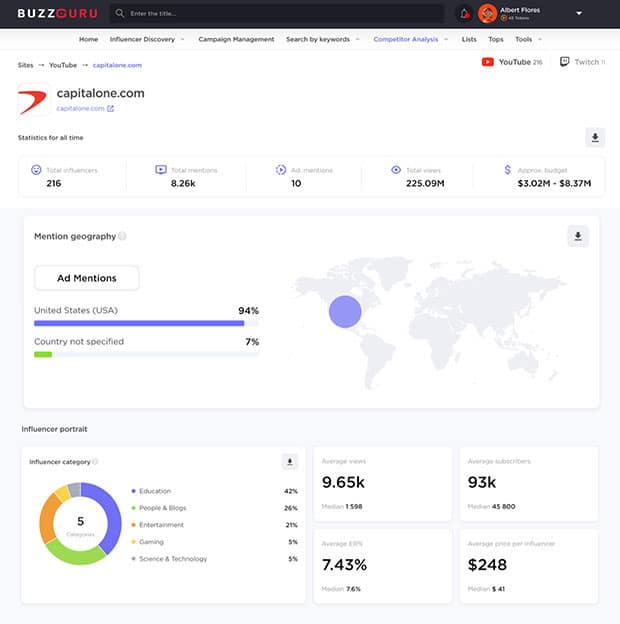The height and width of the screenshot is (624, 620).
Task: Click the Total influencers smiley icon
Action: click(36, 170)
